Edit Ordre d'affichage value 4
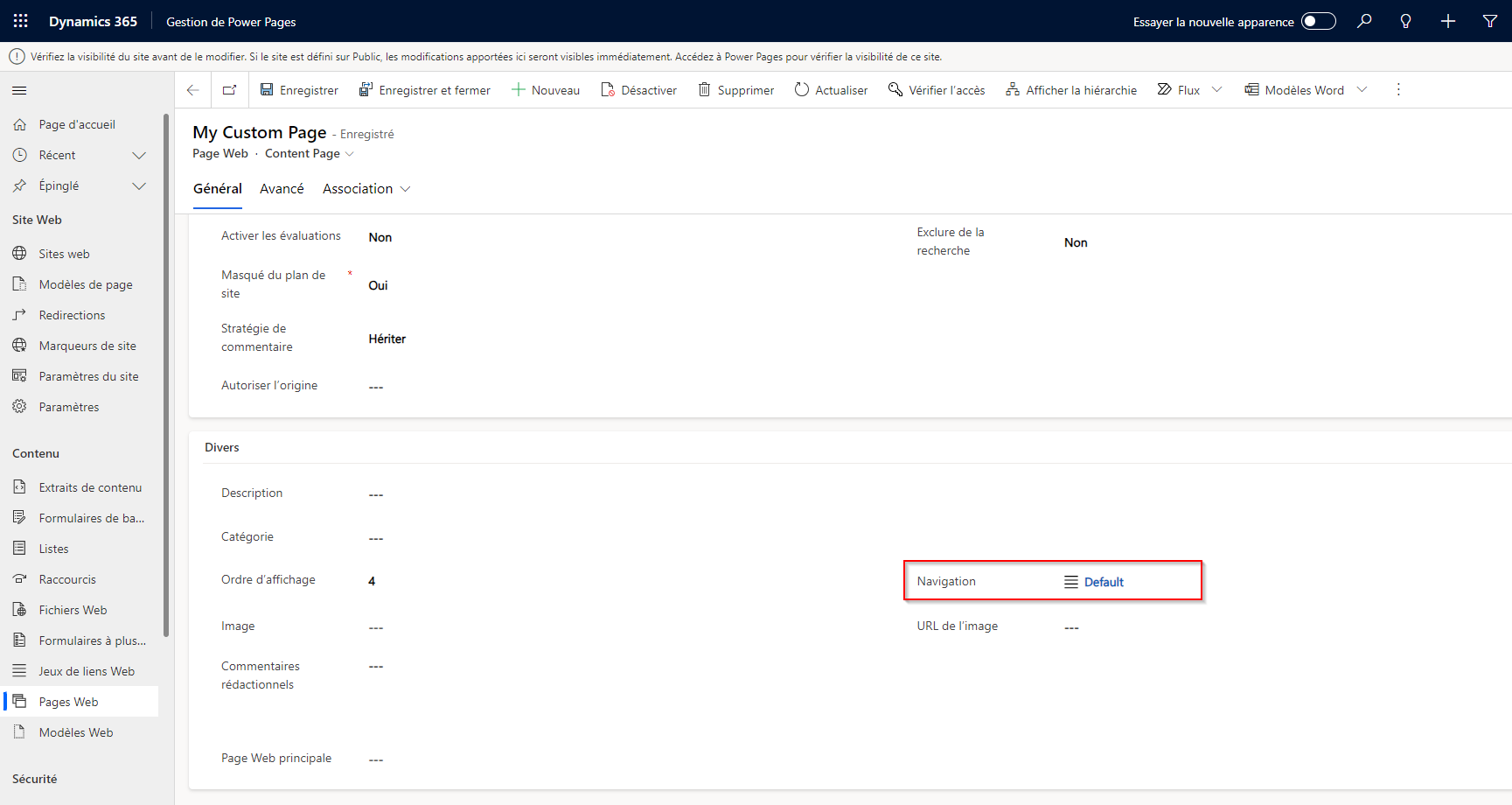This screenshot has height=805, width=1512. point(372,581)
